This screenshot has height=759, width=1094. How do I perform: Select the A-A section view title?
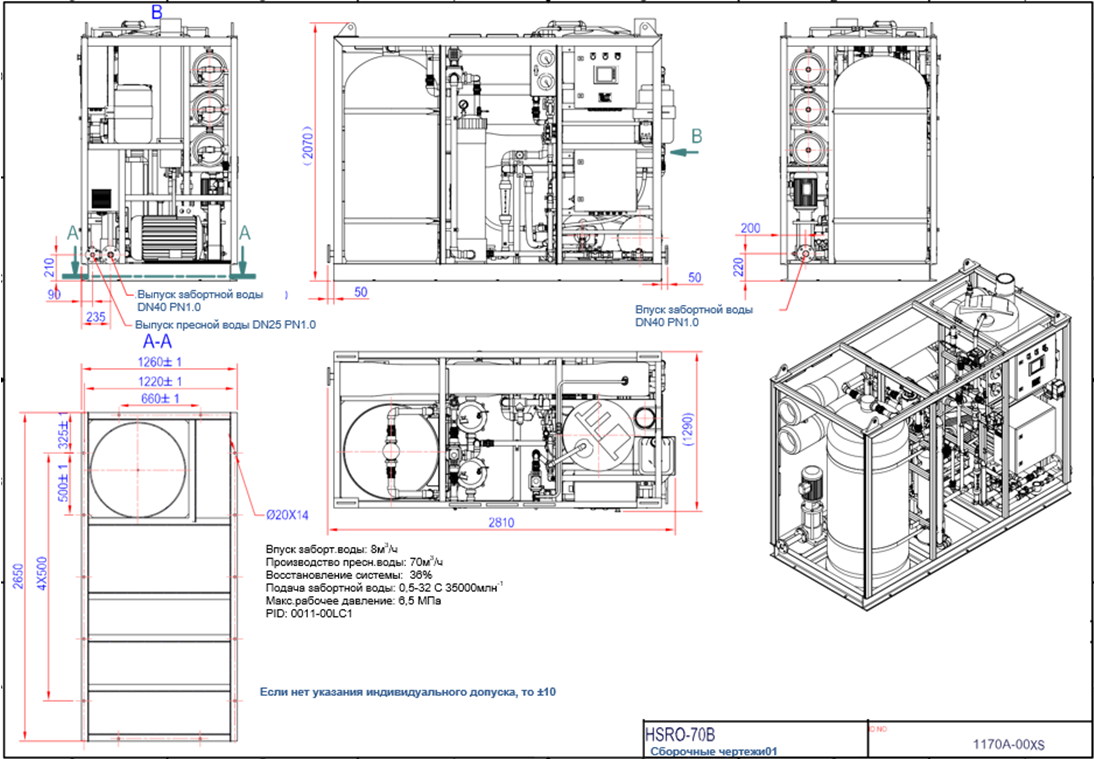[x=153, y=343]
